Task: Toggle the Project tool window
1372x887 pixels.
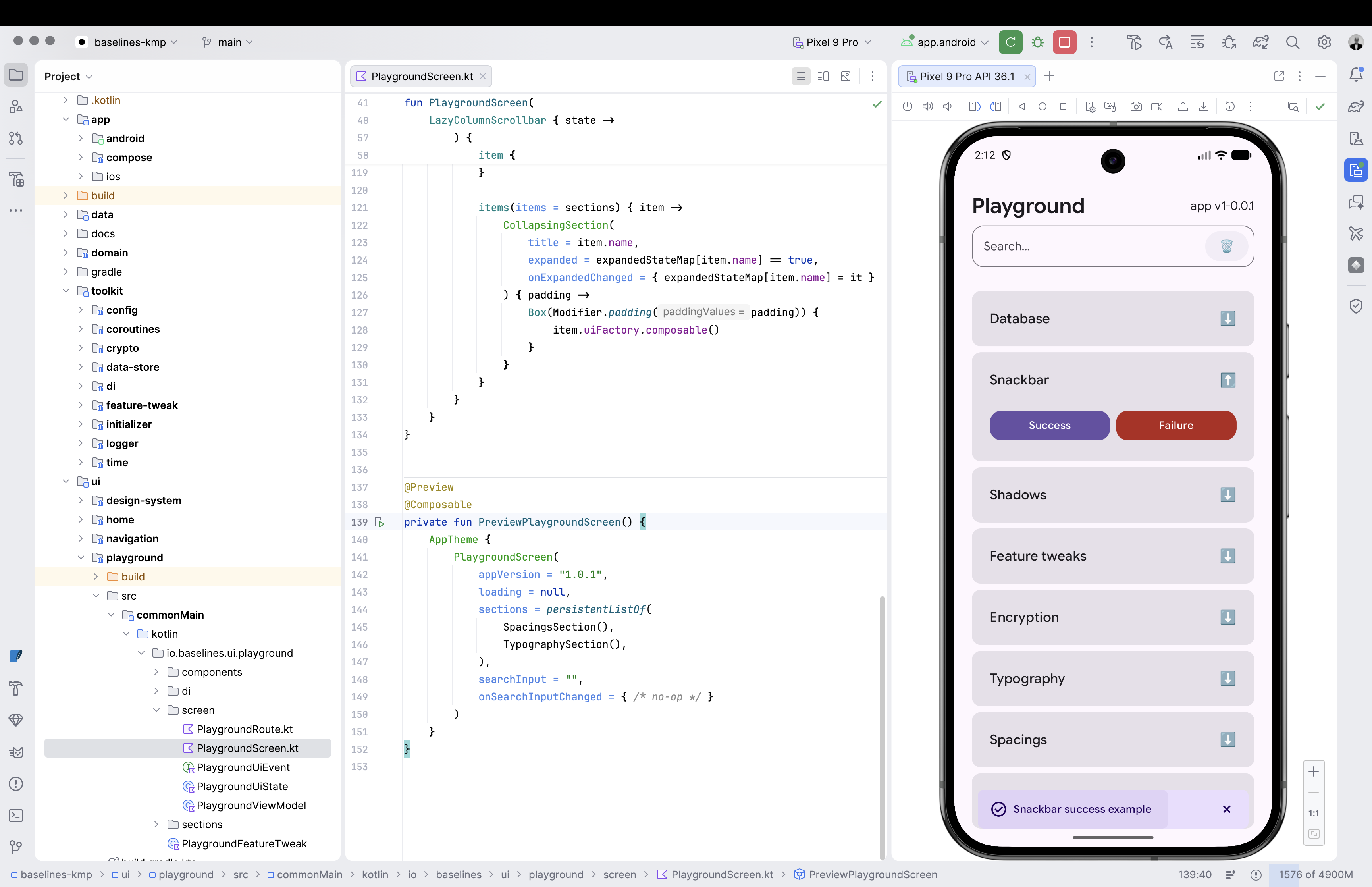Action: pyautogui.click(x=15, y=75)
